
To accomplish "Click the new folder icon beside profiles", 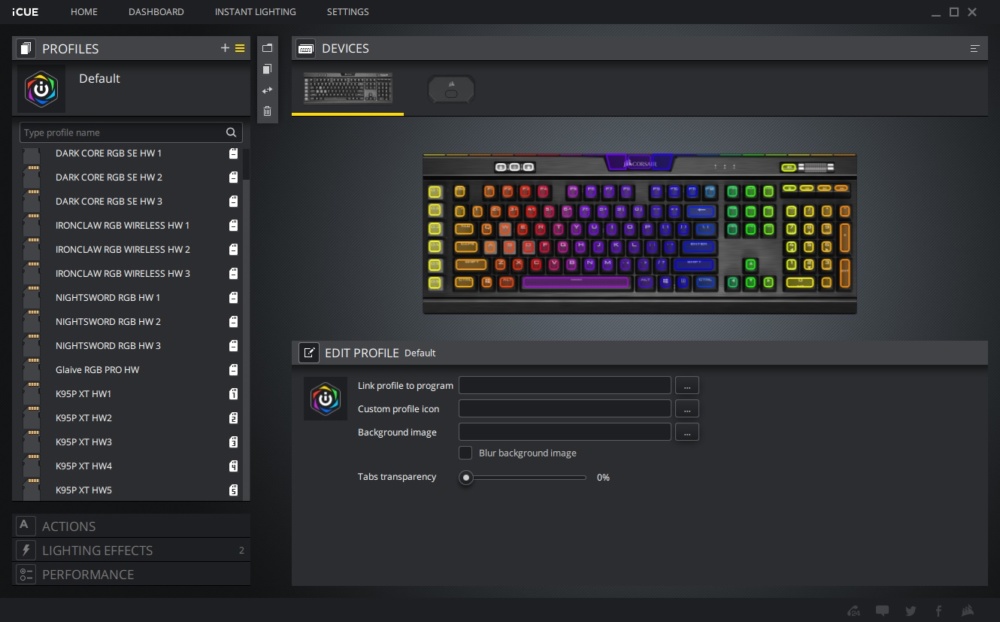I will 267,48.
